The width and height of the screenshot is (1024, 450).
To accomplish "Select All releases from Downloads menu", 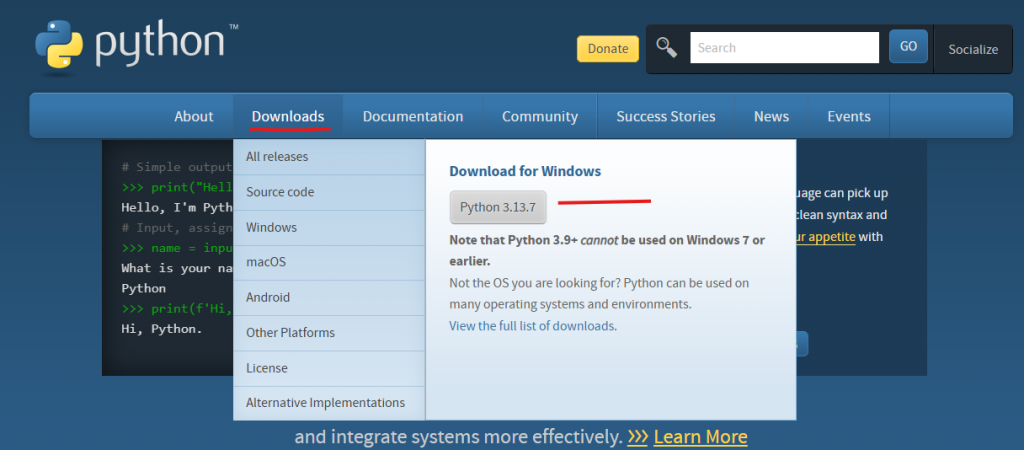I will tap(277, 157).
